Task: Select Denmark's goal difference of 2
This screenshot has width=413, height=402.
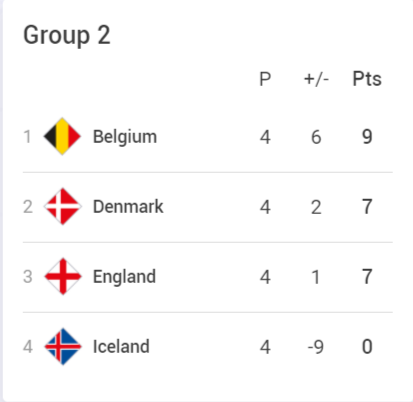Action: coord(316,207)
